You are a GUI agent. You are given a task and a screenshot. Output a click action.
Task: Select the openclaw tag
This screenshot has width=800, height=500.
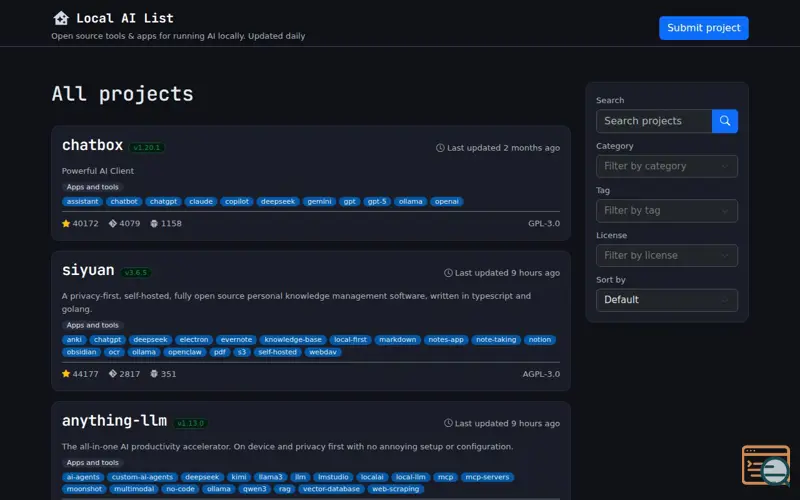pos(185,352)
